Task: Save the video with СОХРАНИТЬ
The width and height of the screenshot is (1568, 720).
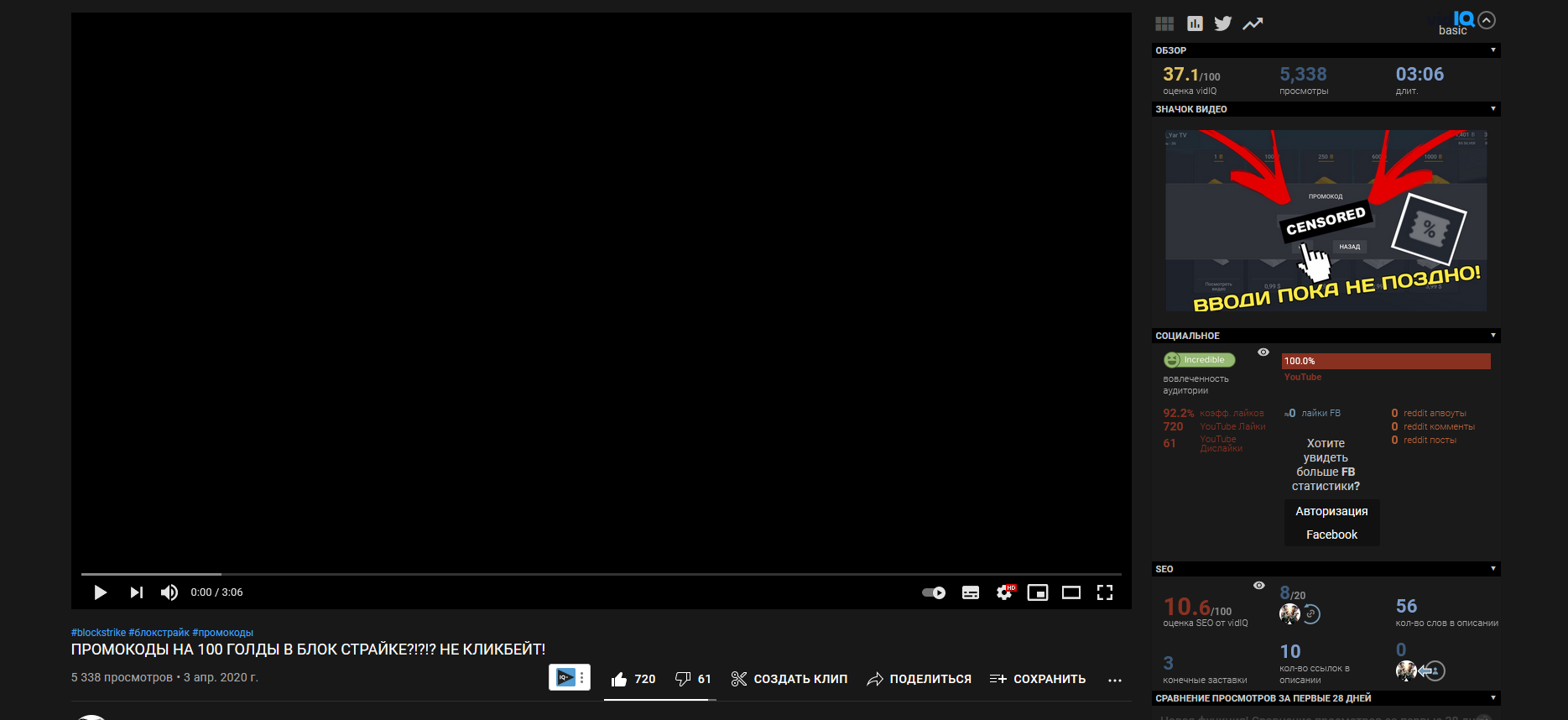Action: pos(1037,679)
